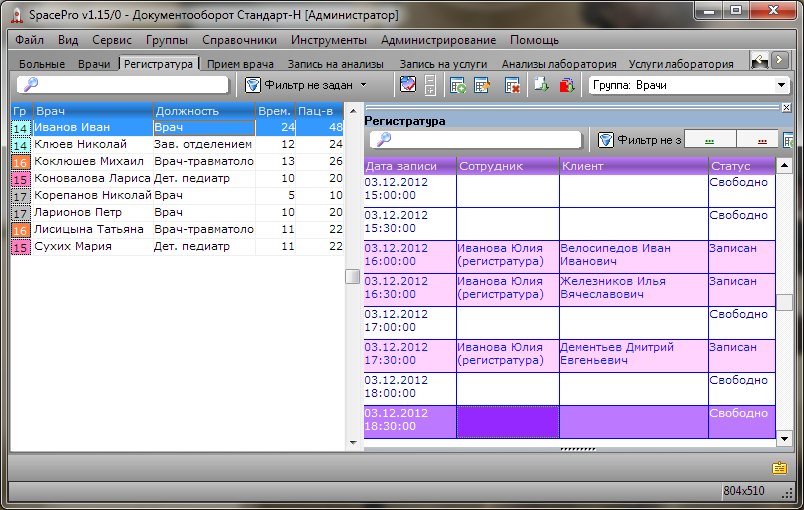
Task: Expand the 'Группа: Врачи' combo box
Action: click(781, 85)
